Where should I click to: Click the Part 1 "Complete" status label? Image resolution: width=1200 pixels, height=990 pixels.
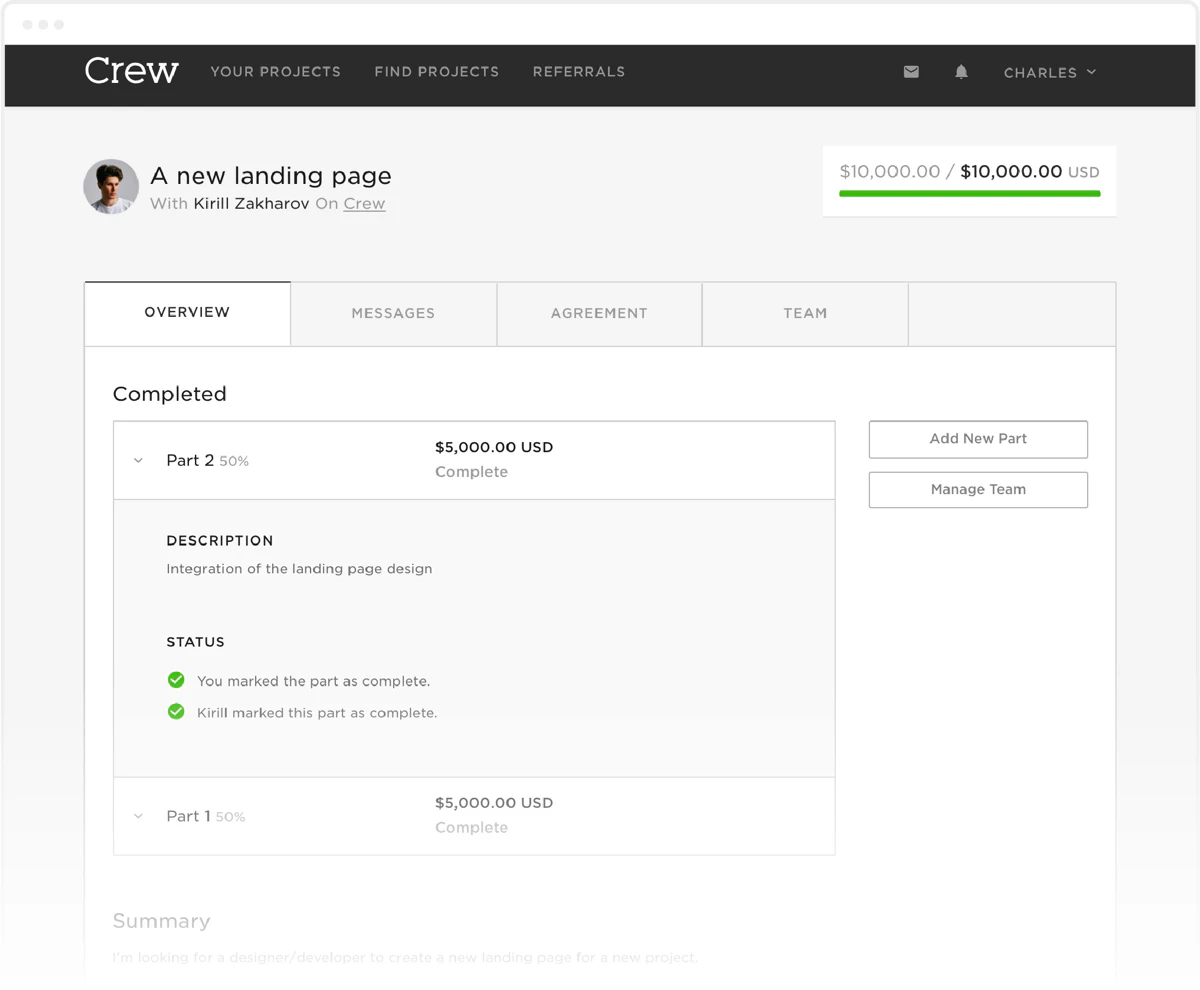[471, 828]
